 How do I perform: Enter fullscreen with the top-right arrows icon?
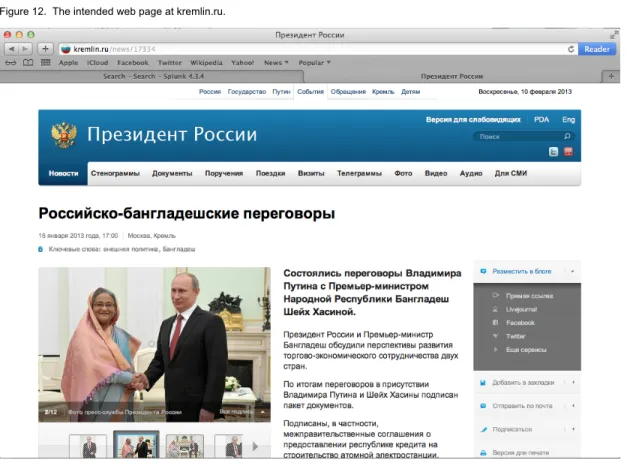613,35
